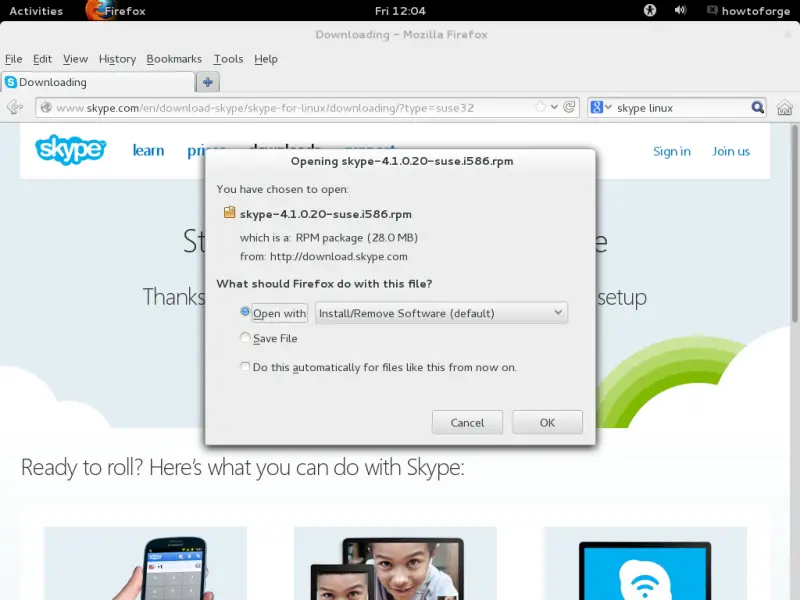Reload the page with refresh icon
Viewport: 800px width, 600px height.
pyautogui.click(x=569, y=107)
